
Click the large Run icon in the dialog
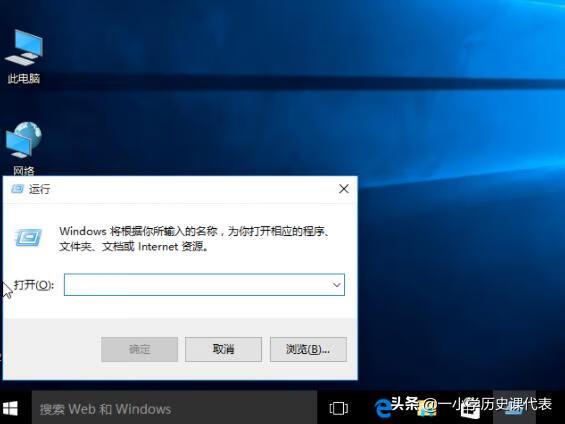pyautogui.click(x=29, y=237)
